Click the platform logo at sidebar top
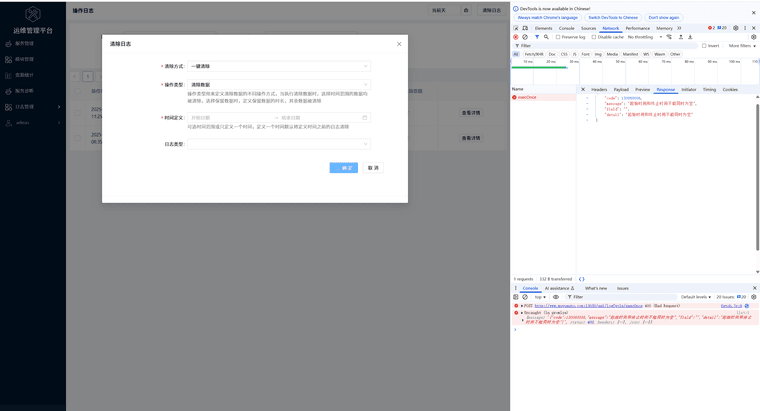The height and width of the screenshot is (411, 760). click(33, 14)
